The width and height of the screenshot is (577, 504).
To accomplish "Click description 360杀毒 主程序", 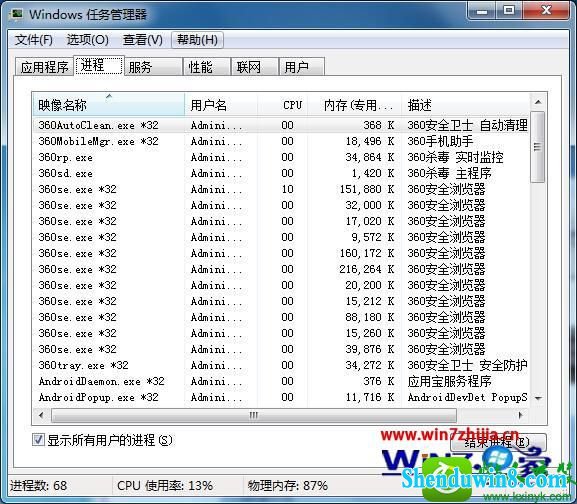I will coord(449,173).
